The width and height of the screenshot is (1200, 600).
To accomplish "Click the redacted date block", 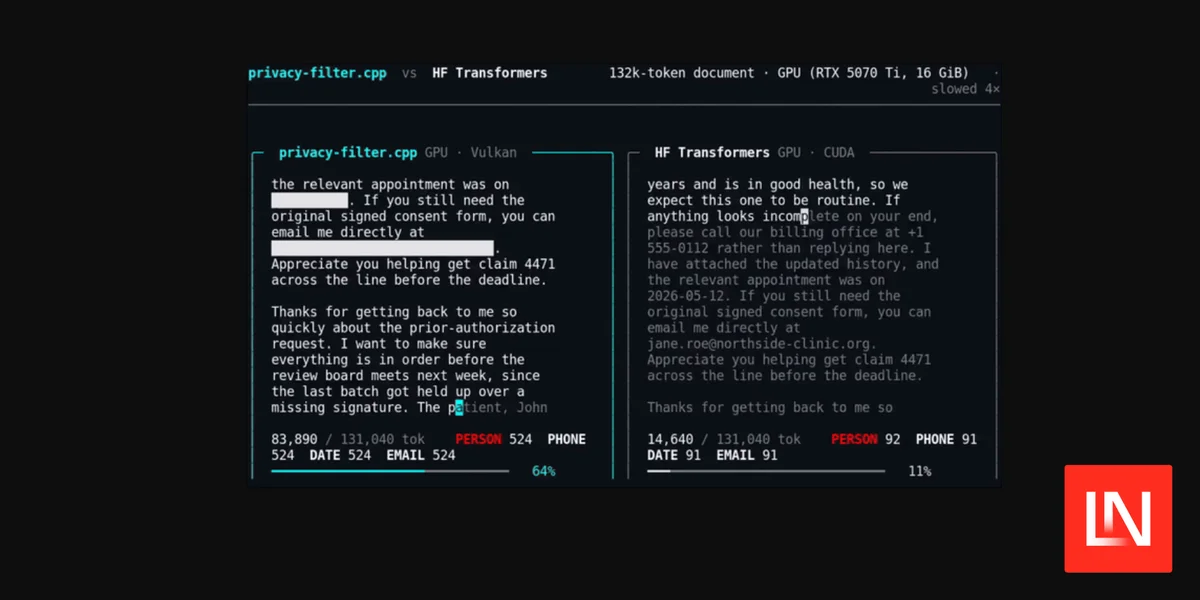I will click(309, 200).
